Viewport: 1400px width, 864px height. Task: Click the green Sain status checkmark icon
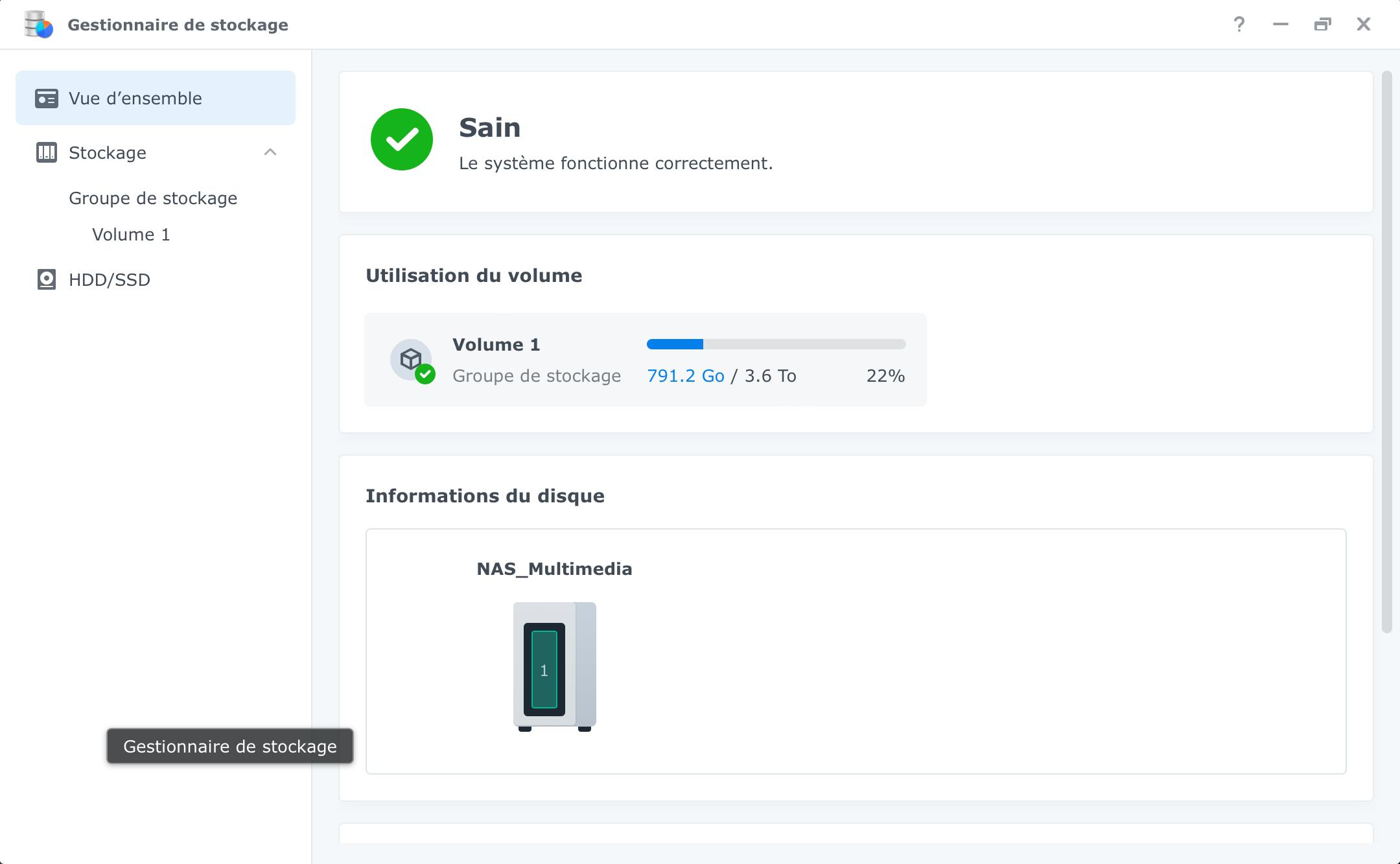(402, 139)
